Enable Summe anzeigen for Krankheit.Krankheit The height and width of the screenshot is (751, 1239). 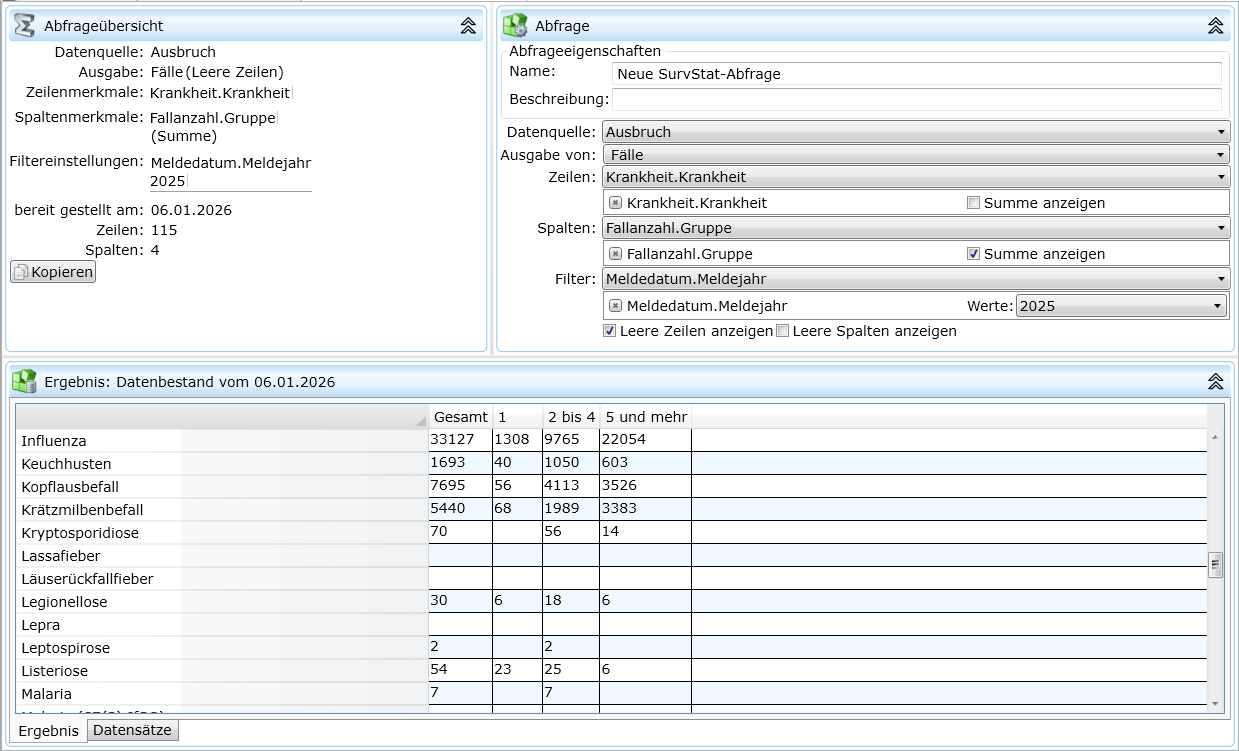point(973,203)
